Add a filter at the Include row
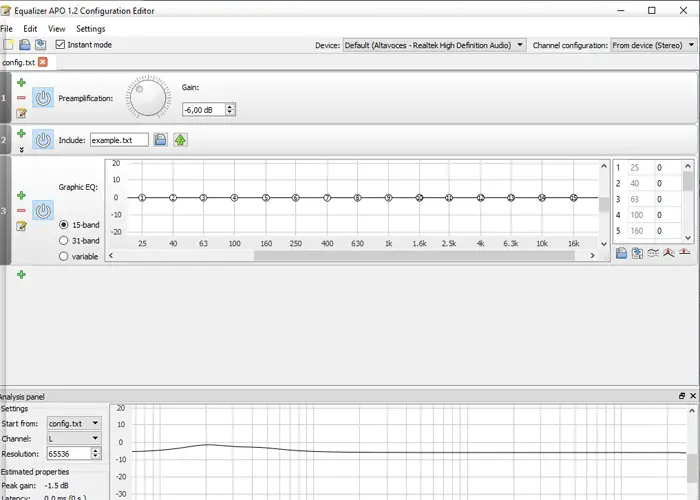 click(x=21, y=133)
